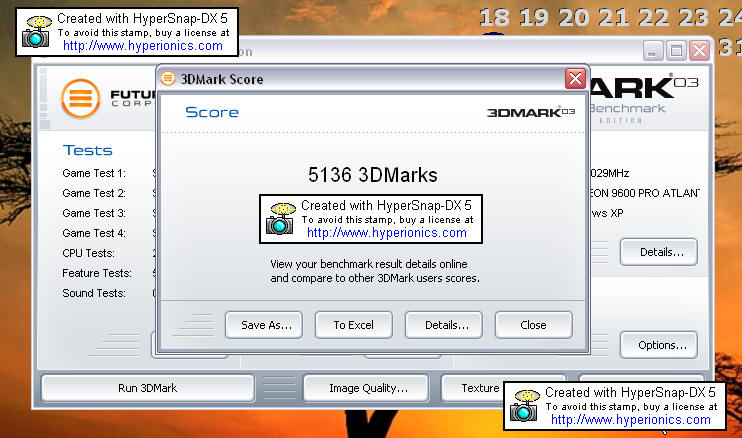
Task: Click the Tests heading in main window
Action: (x=88, y=150)
